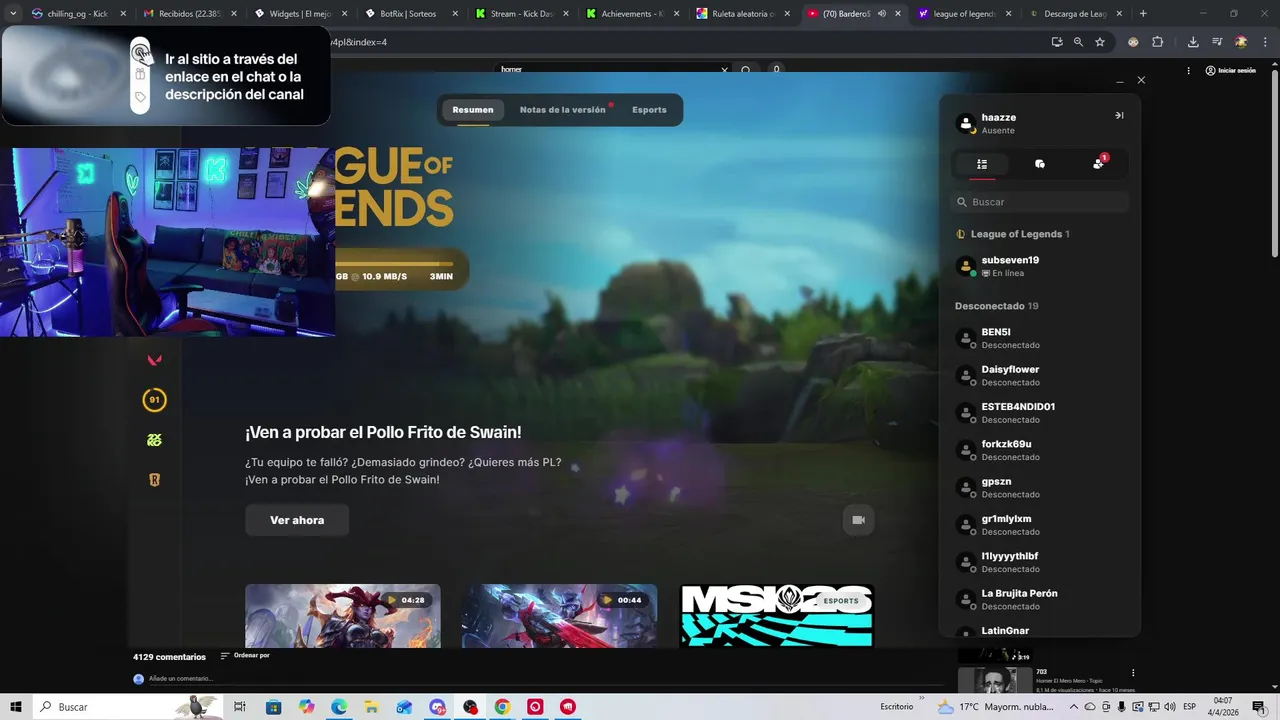Switch to Recibidos Gmail browser tab
Image resolution: width=1280 pixels, height=720 pixels.
pyautogui.click(x=189, y=14)
